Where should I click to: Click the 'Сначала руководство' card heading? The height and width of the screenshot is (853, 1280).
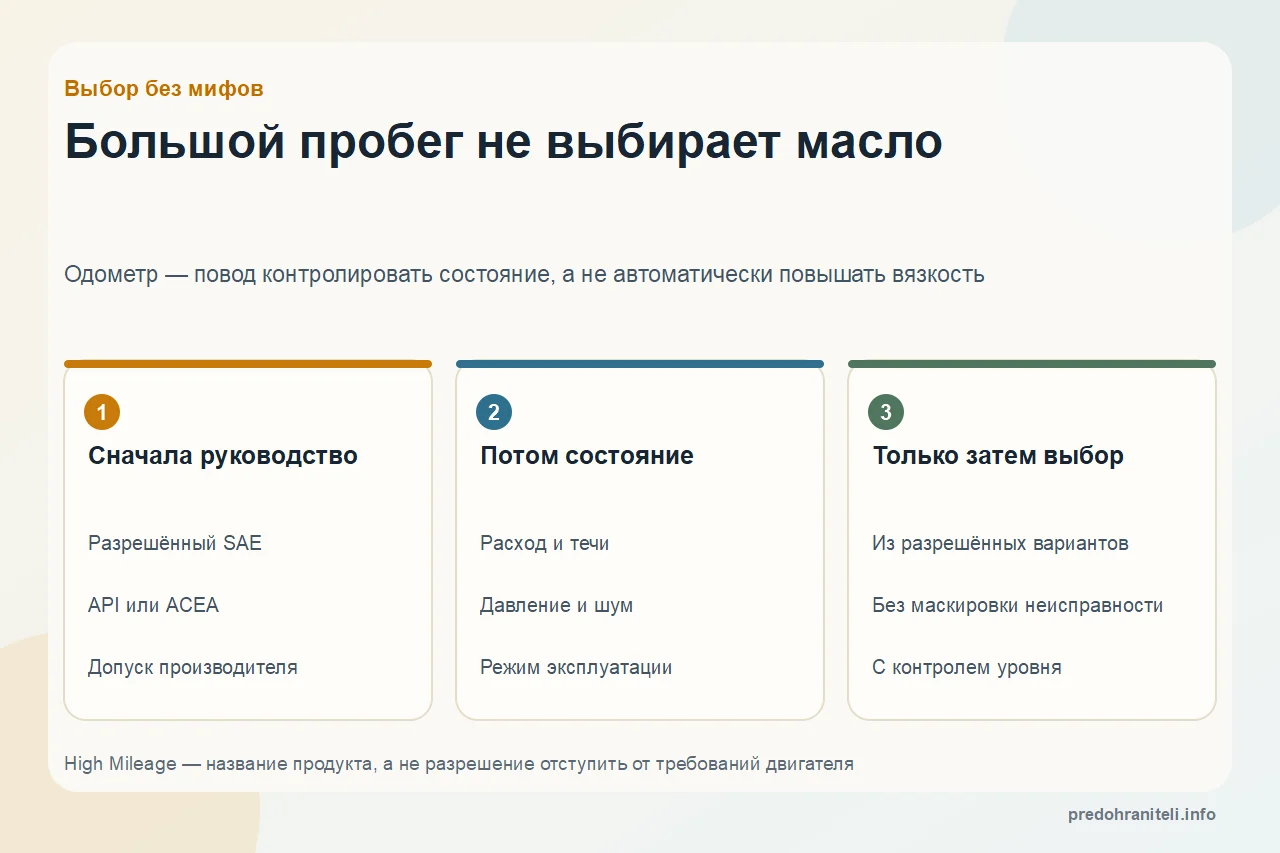(x=223, y=456)
